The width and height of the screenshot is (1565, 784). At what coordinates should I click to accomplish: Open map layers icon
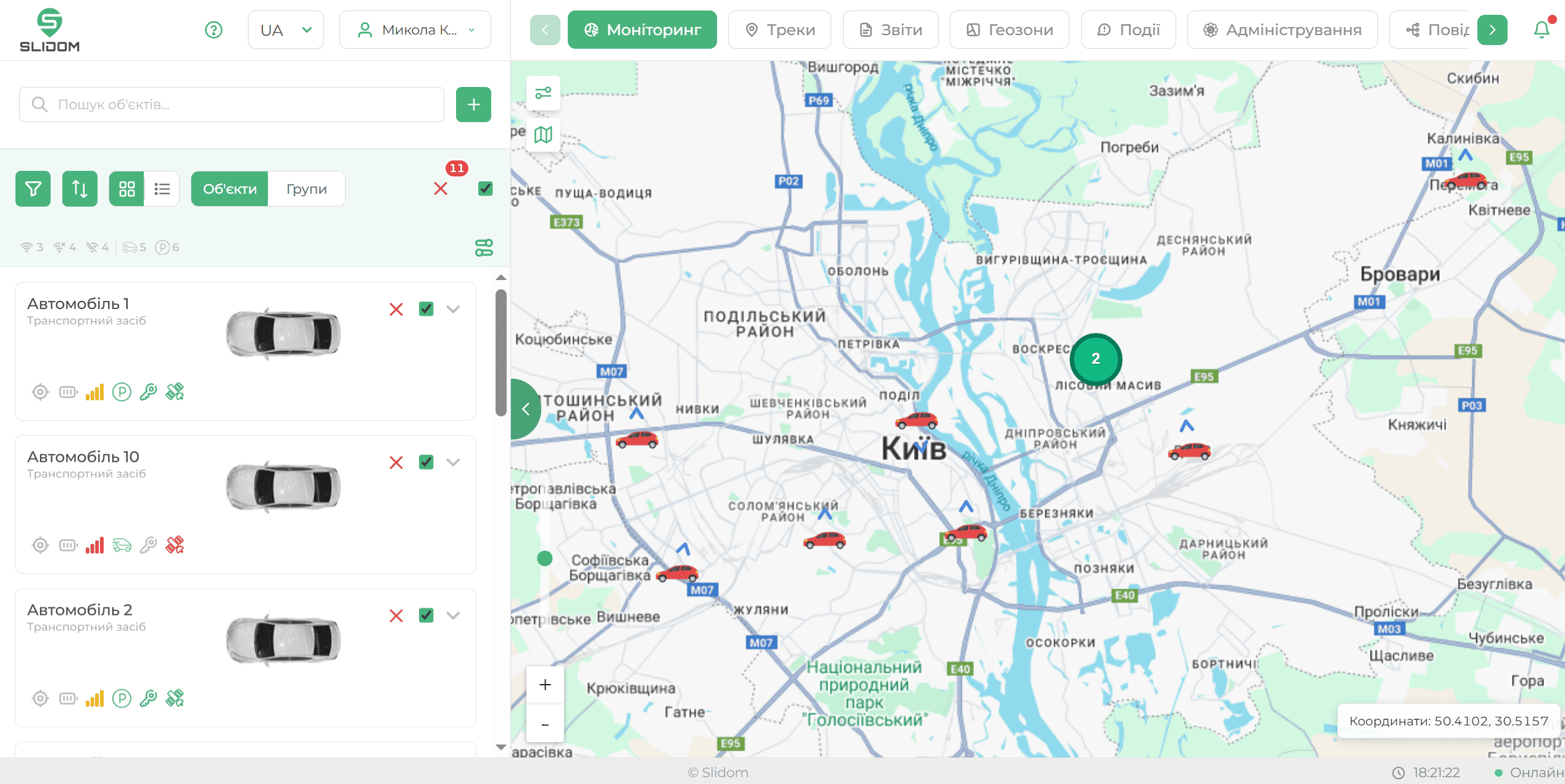point(543,134)
